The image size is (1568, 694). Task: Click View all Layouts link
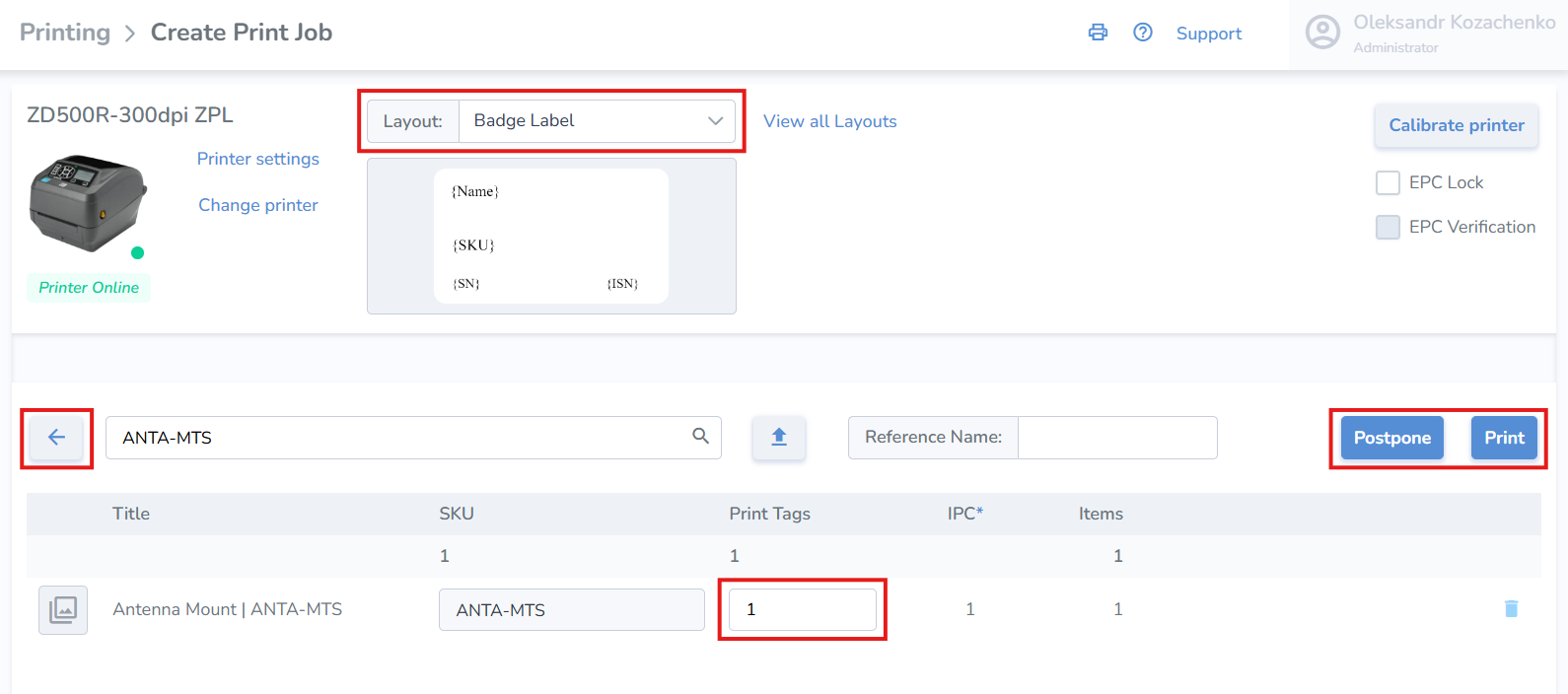tap(829, 121)
